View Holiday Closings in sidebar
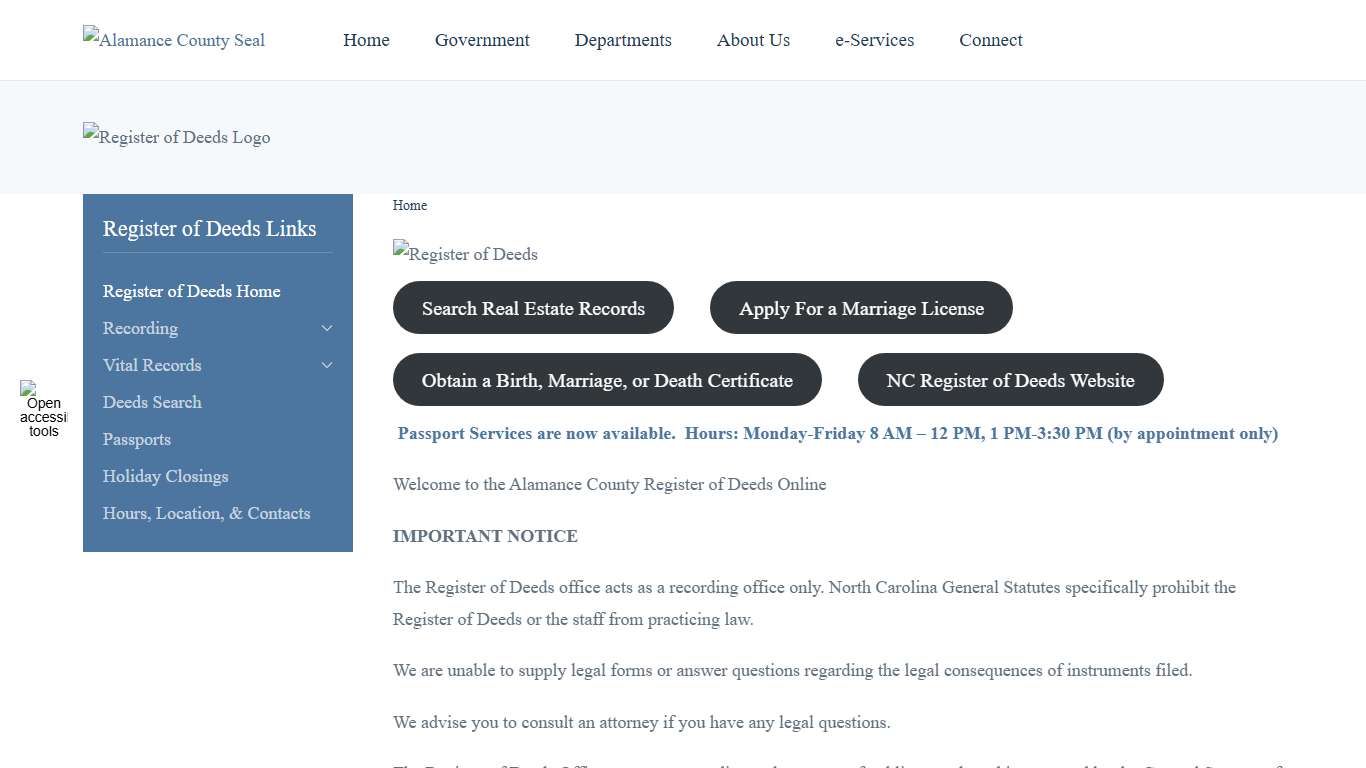 165,476
